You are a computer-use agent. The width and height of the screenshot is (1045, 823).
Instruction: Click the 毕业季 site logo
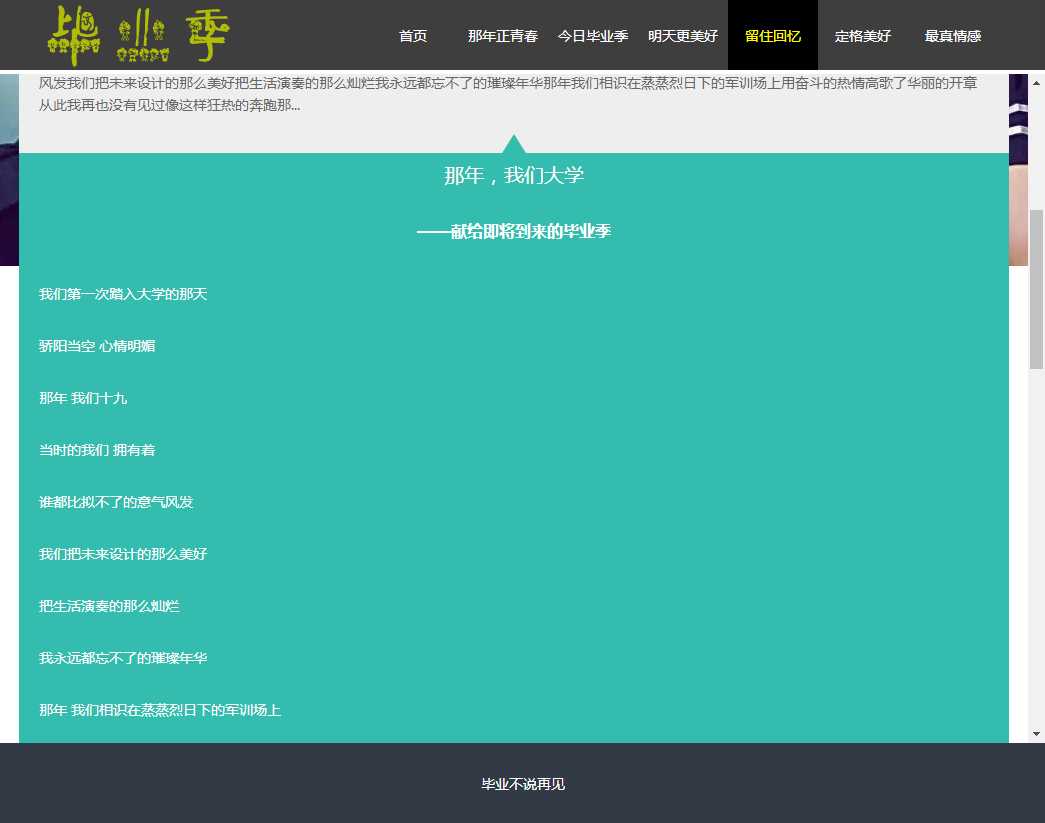(138, 36)
